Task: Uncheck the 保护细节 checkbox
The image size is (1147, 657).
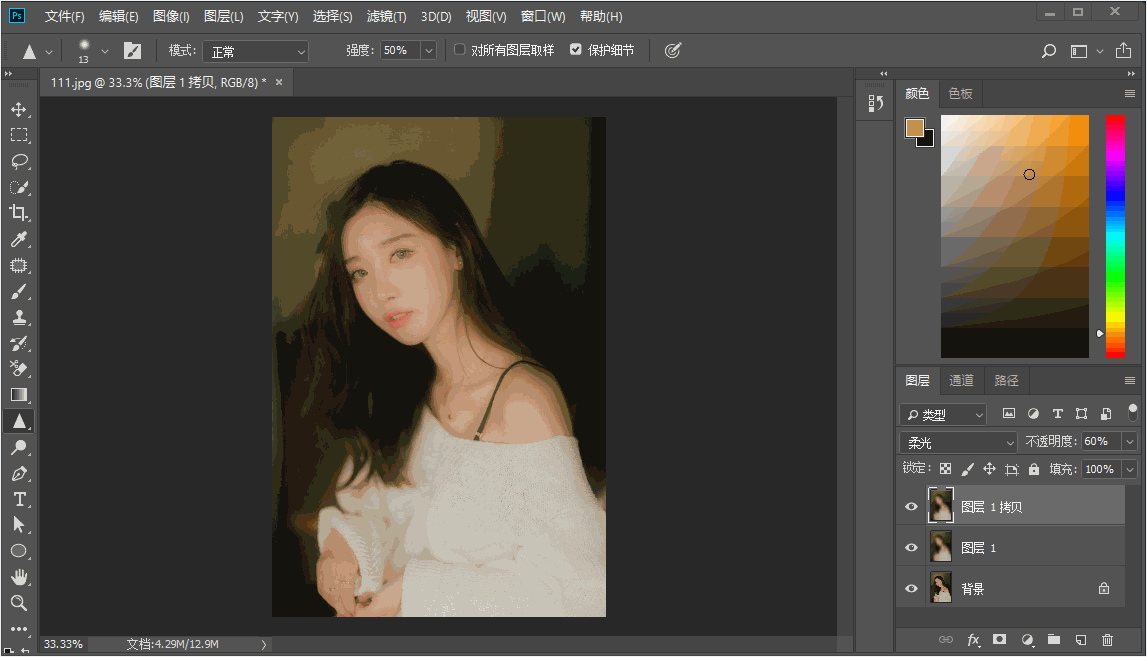Action: (x=576, y=50)
